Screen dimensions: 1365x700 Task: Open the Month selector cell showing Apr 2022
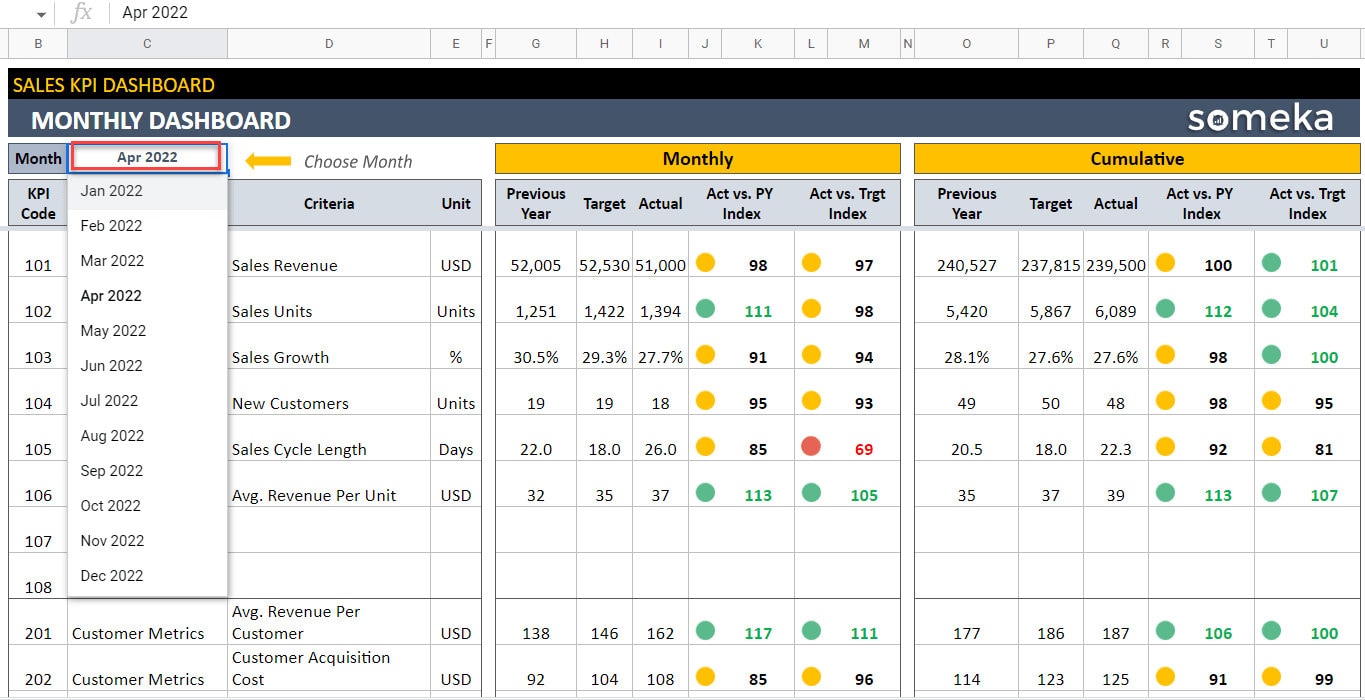click(147, 157)
